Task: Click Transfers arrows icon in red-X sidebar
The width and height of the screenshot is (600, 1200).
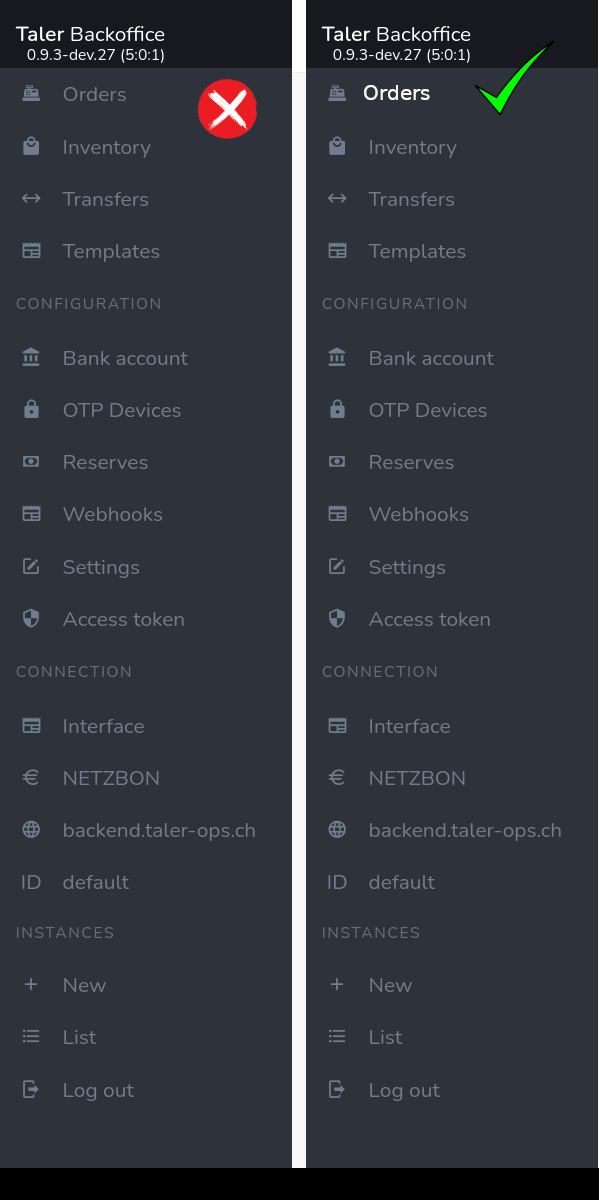Action: (x=31, y=199)
